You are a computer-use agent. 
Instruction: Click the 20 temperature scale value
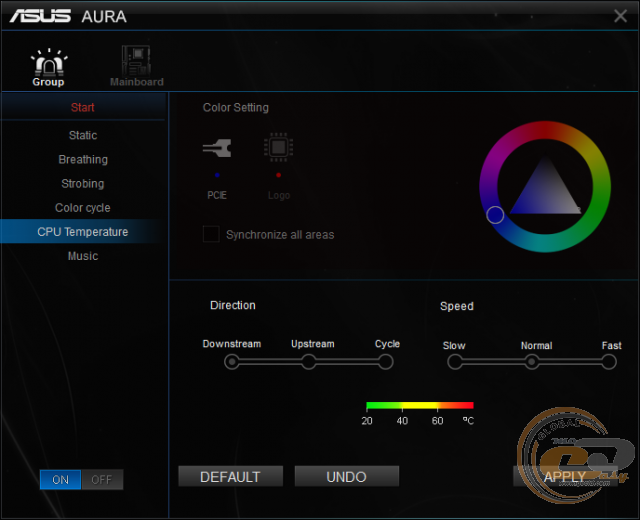click(x=367, y=421)
